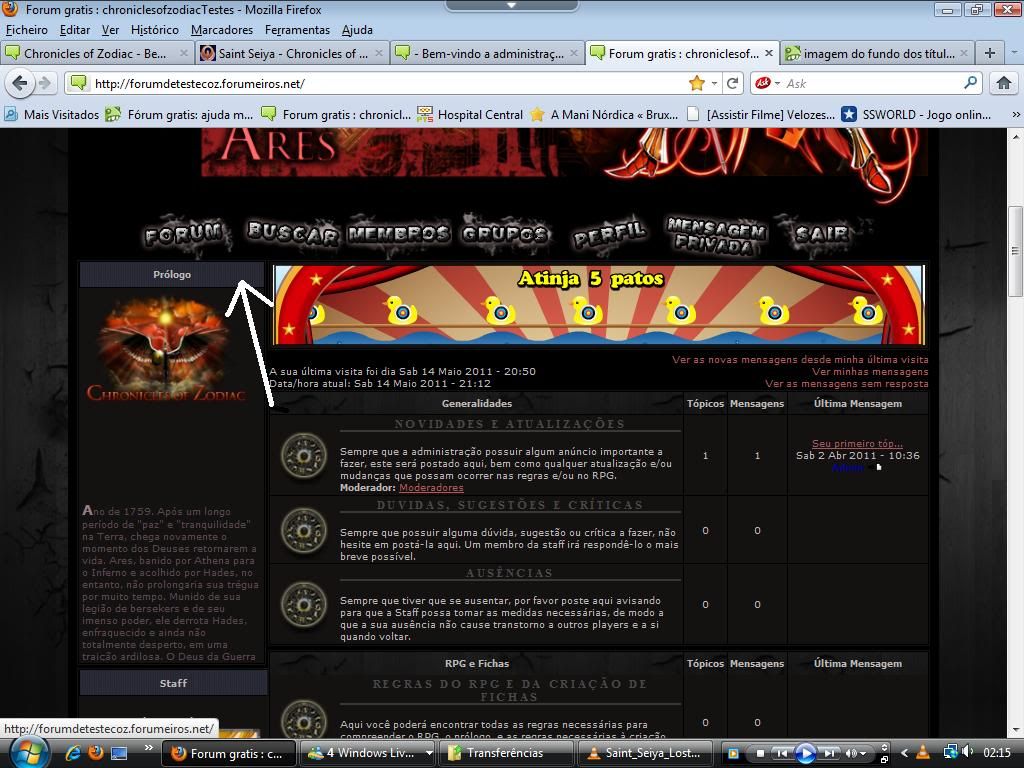1024x768 pixels.
Task: Open the bookmark star dropdown arrow
Action: 714,83
